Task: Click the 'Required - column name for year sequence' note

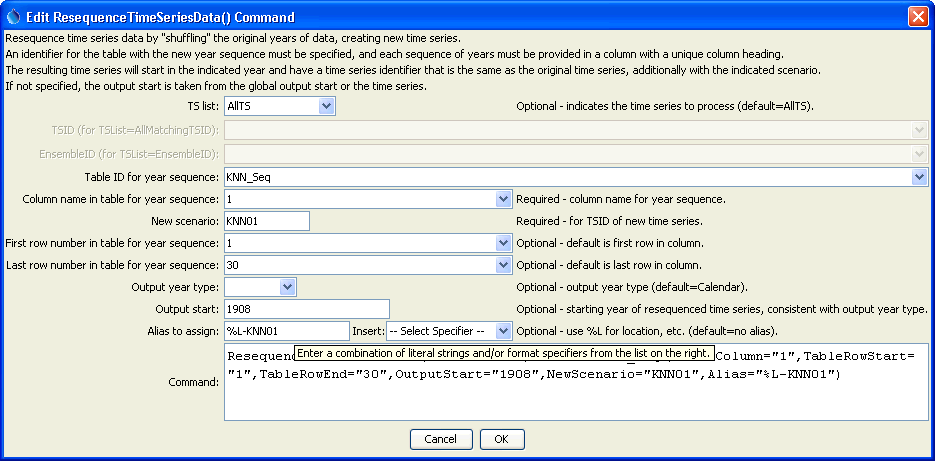Action: pyautogui.click(x=621, y=199)
